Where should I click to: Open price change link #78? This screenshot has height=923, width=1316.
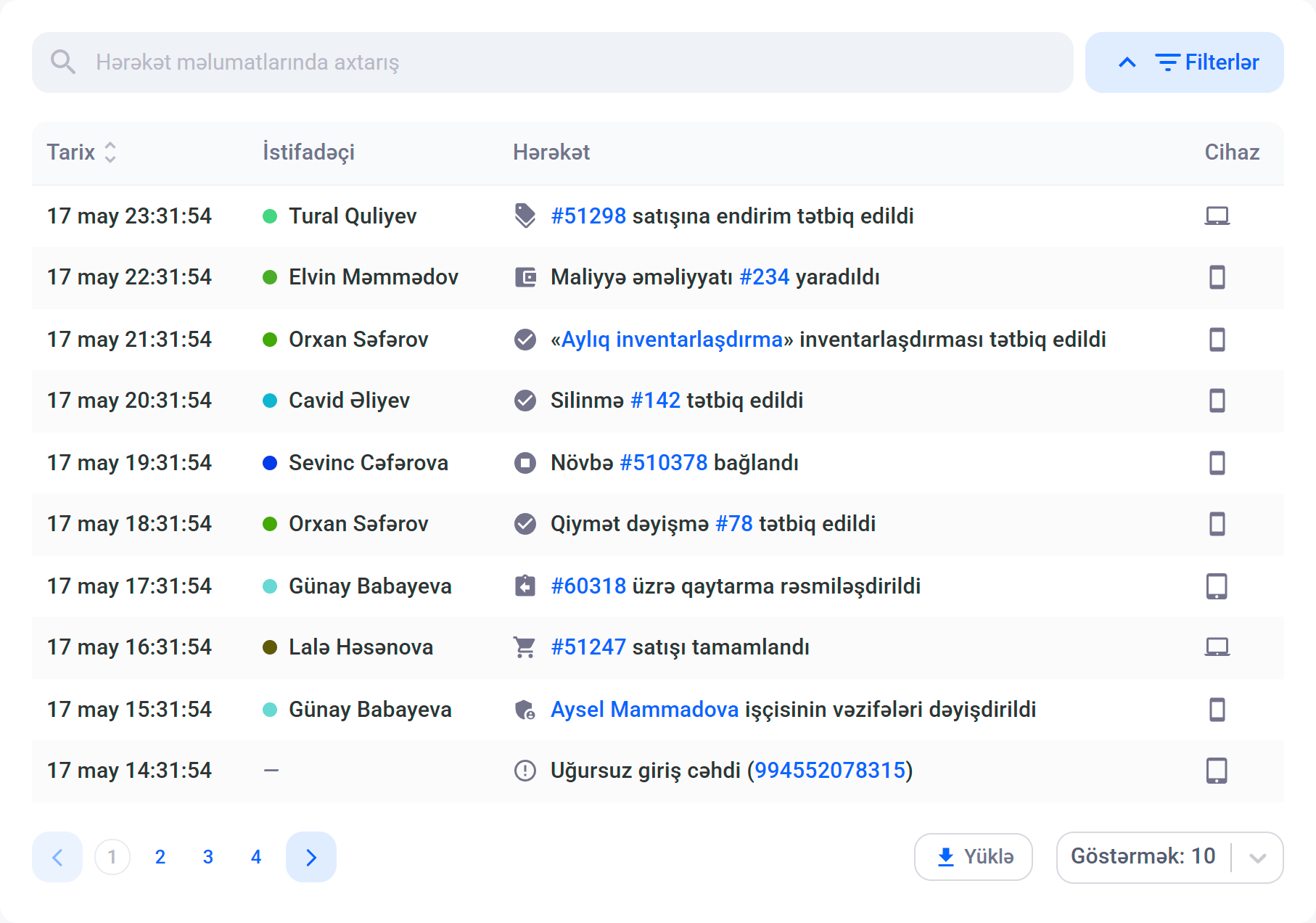tap(734, 524)
